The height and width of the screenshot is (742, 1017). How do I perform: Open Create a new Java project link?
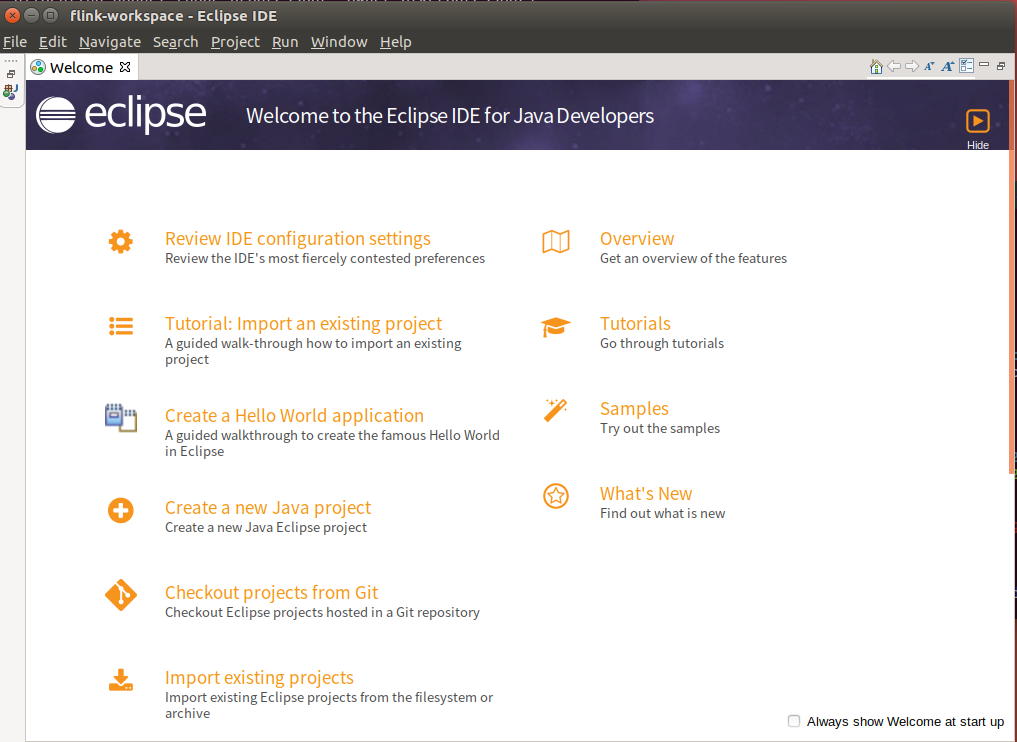point(267,507)
